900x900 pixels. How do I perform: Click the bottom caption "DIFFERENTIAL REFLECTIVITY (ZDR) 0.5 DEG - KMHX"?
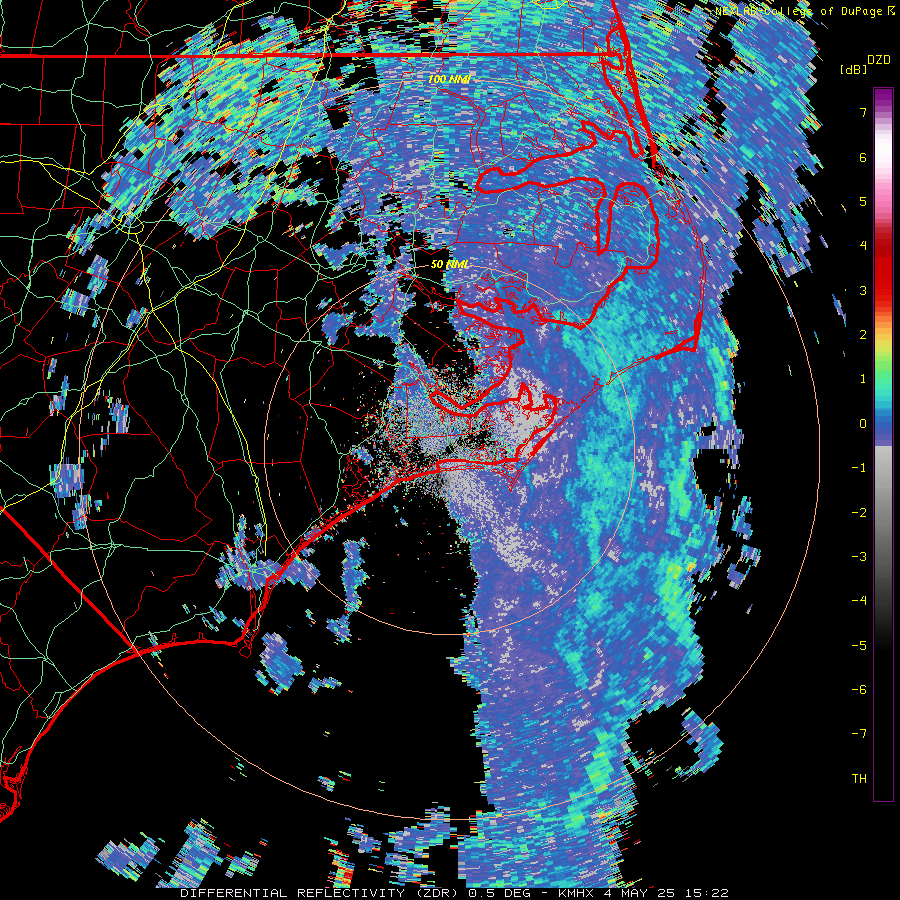389,893
